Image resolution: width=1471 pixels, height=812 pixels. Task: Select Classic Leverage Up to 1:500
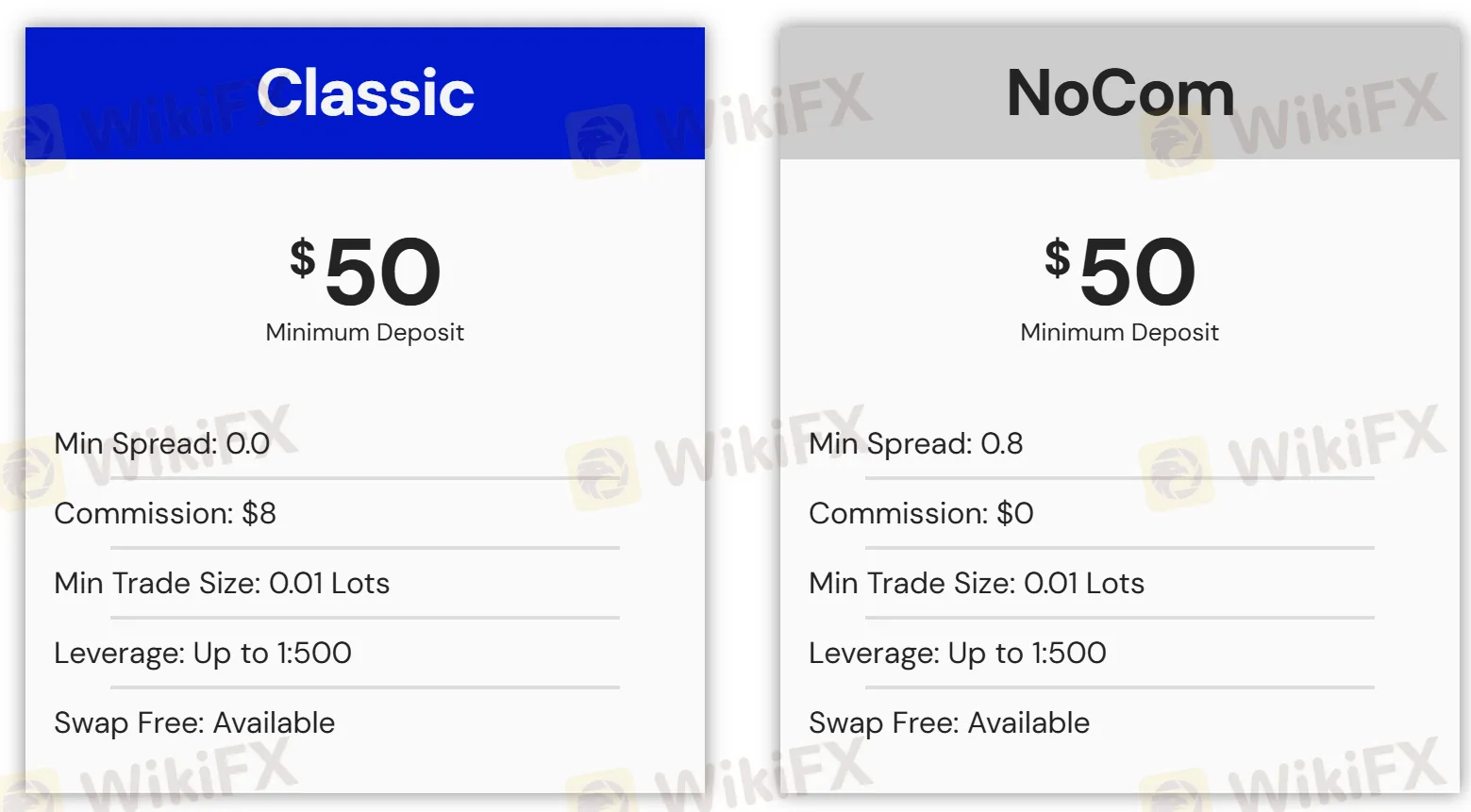[x=203, y=653]
